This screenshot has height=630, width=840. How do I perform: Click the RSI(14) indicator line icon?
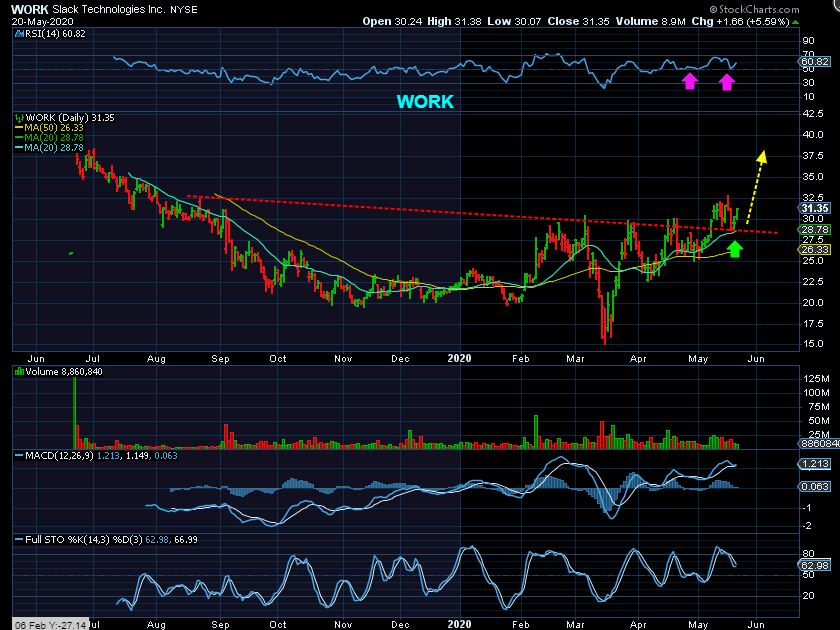[17, 33]
